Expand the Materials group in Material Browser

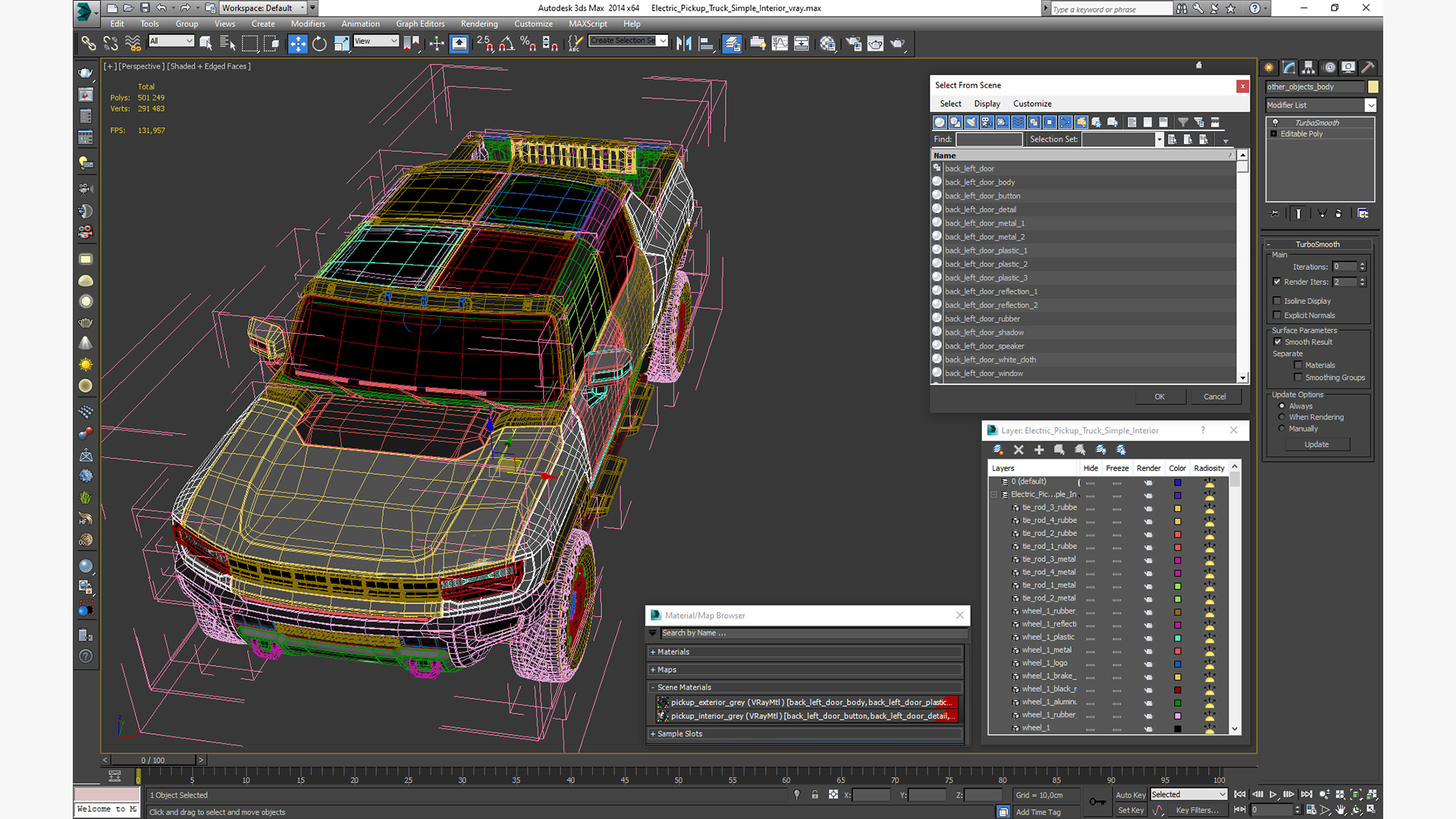click(x=806, y=652)
